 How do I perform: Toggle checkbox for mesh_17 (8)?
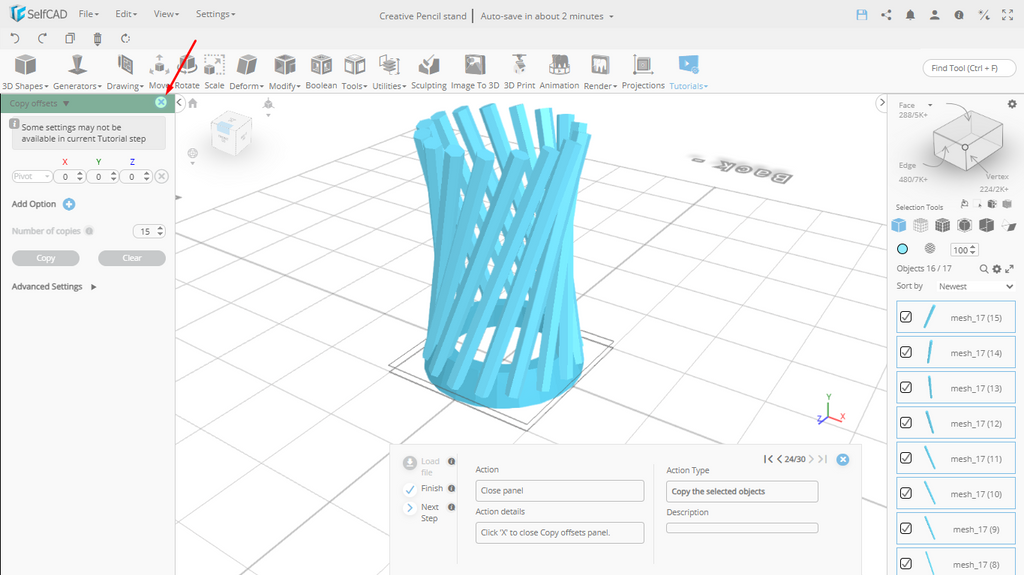(x=906, y=564)
